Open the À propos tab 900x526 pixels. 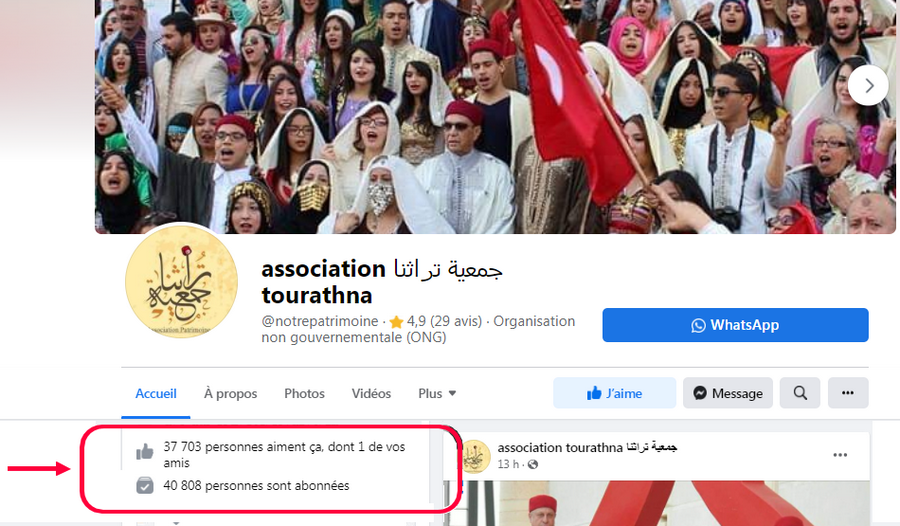[x=230, y=394]
